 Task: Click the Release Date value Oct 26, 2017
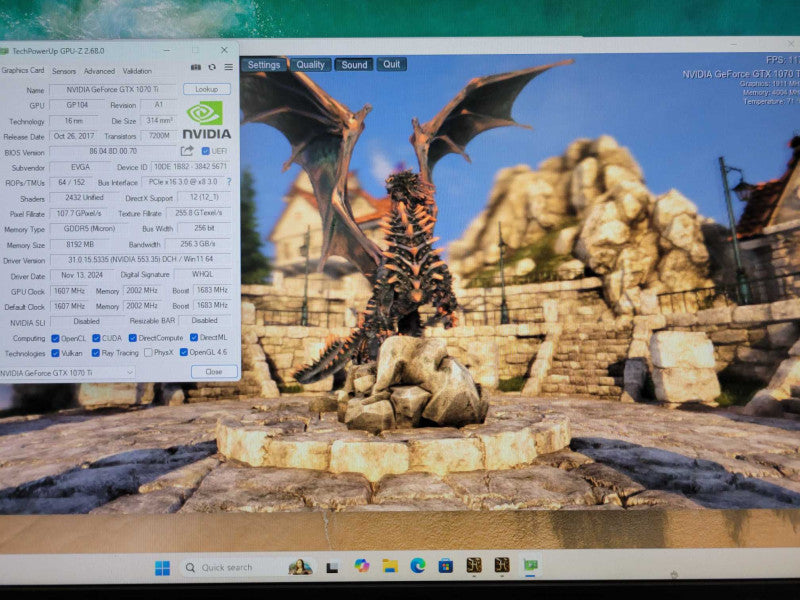74,136
